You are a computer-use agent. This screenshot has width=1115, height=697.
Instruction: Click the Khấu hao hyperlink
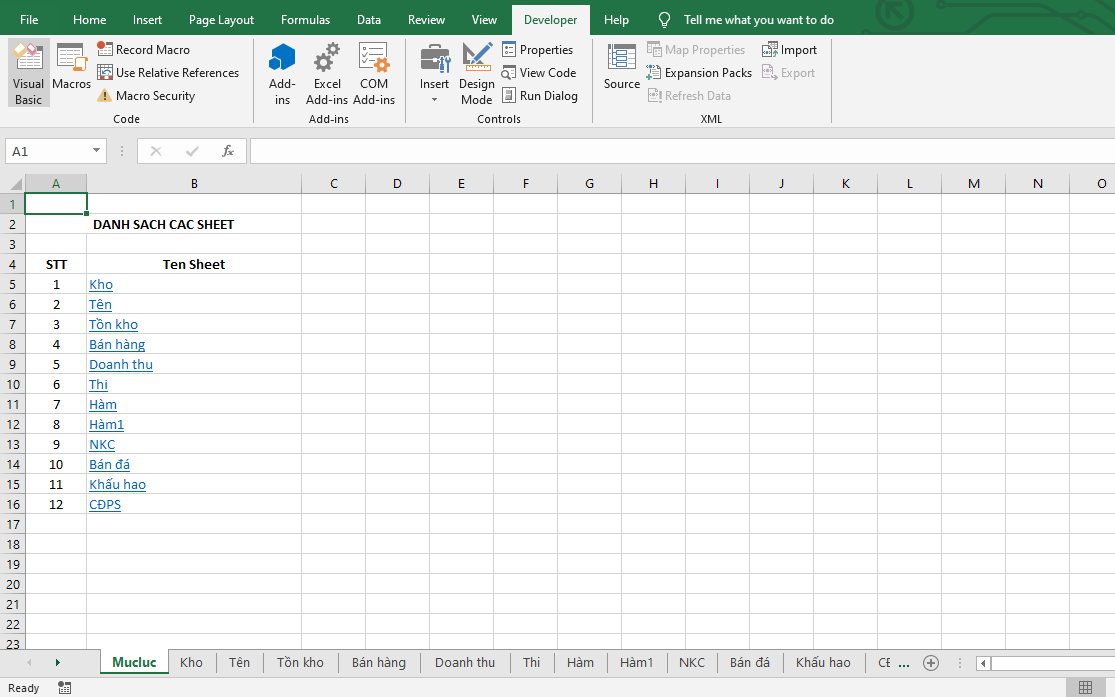tap(117, 485)
